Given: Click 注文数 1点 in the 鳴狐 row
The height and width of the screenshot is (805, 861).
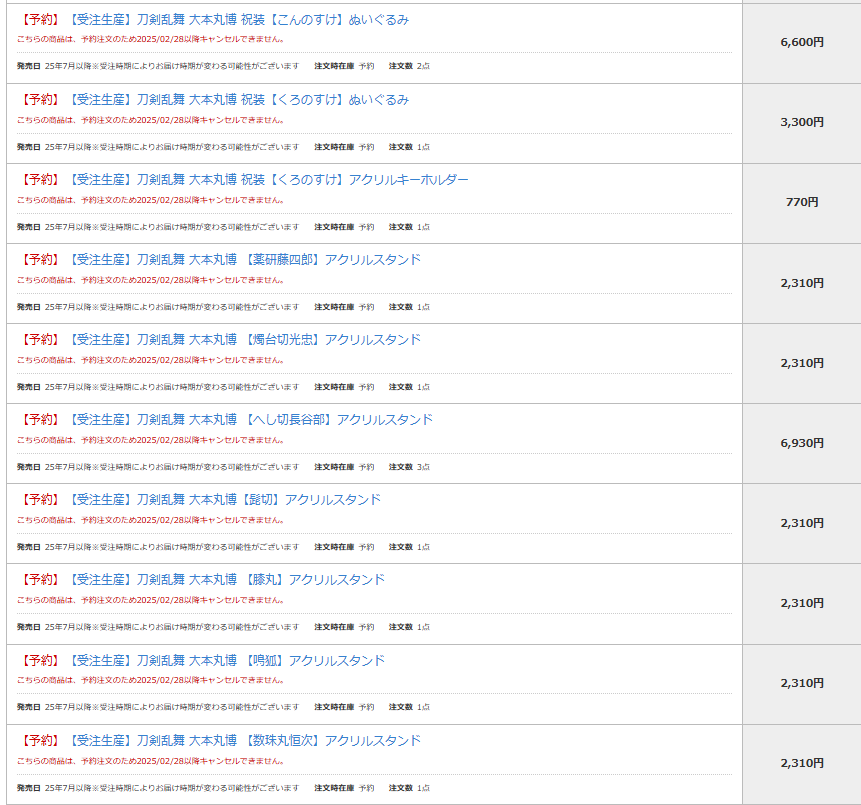Looking at the screenshot, I should coord(409,707).
